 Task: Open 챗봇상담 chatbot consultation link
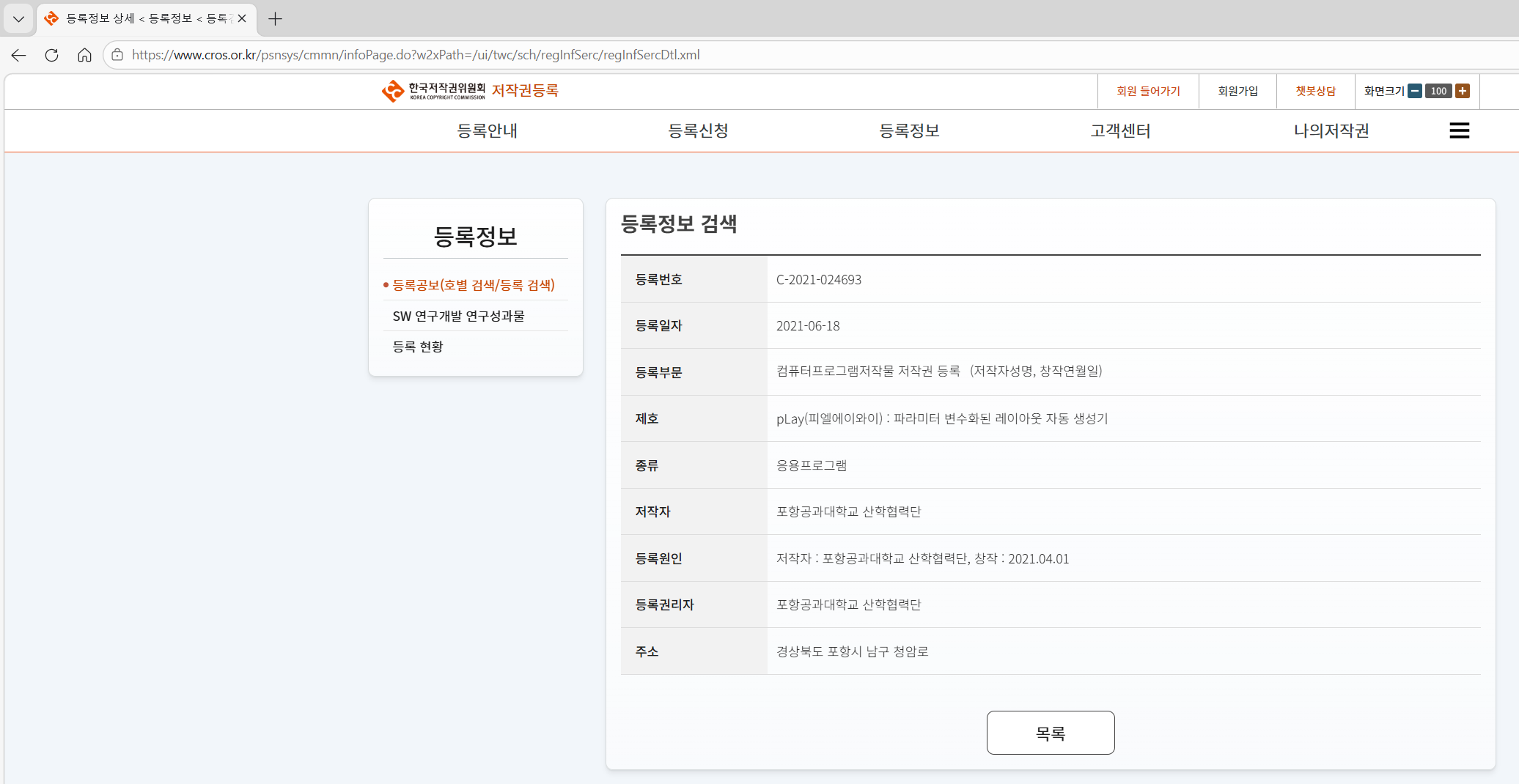pyautogui.click(x=1315, y=91)
